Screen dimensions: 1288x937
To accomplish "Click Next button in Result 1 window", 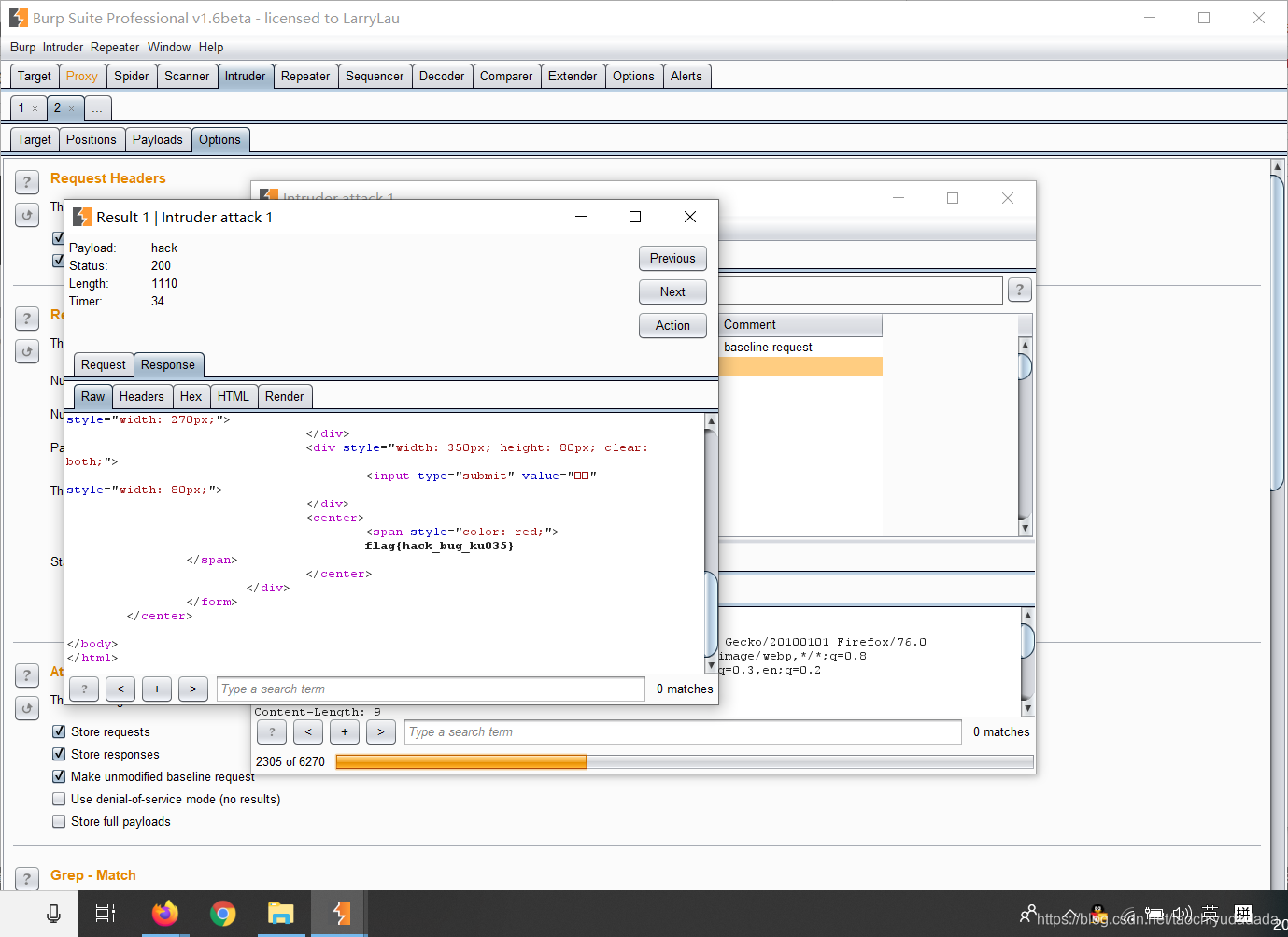I will [672, 291].
